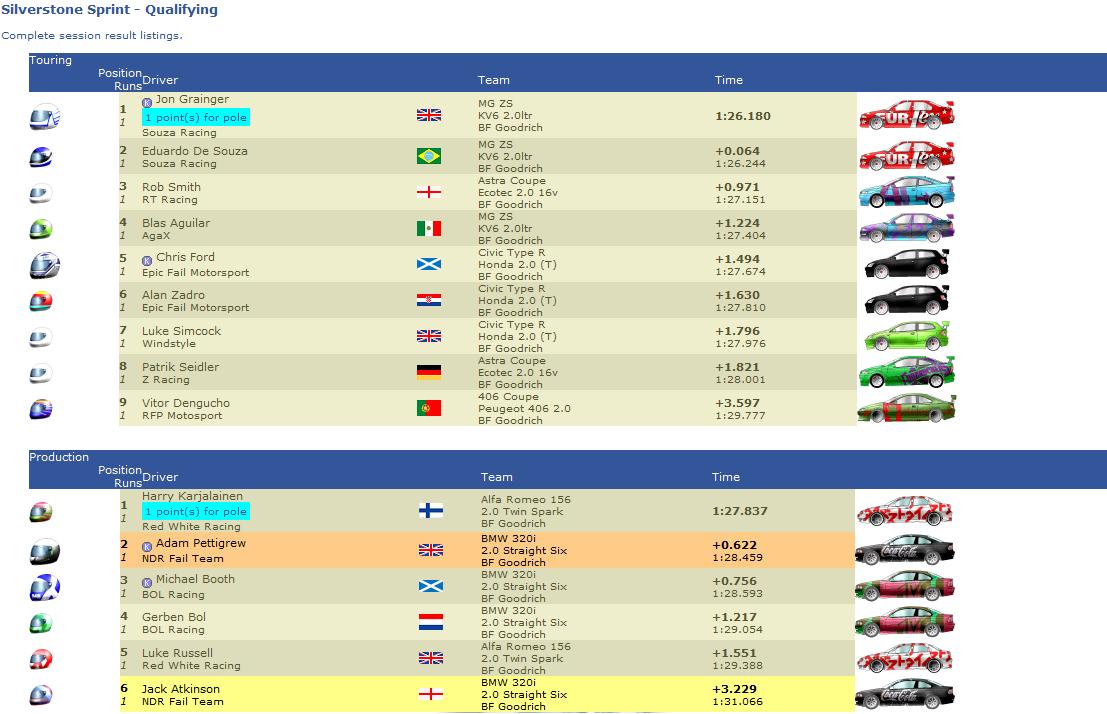1107x714 pixels.
Task: Click the K badge beside Michael Booth
Action: 147,583
